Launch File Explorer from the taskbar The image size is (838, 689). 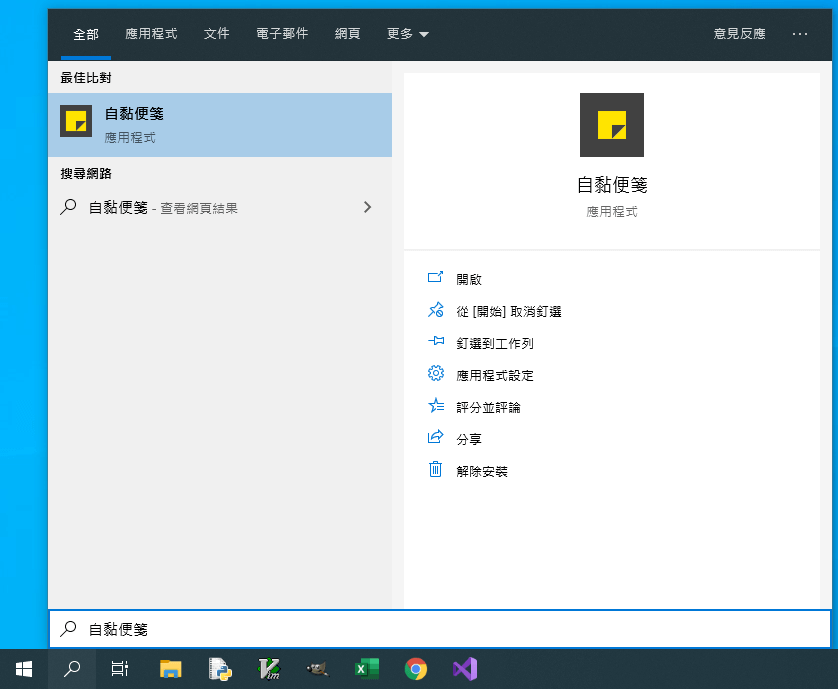tap(170, 669)
